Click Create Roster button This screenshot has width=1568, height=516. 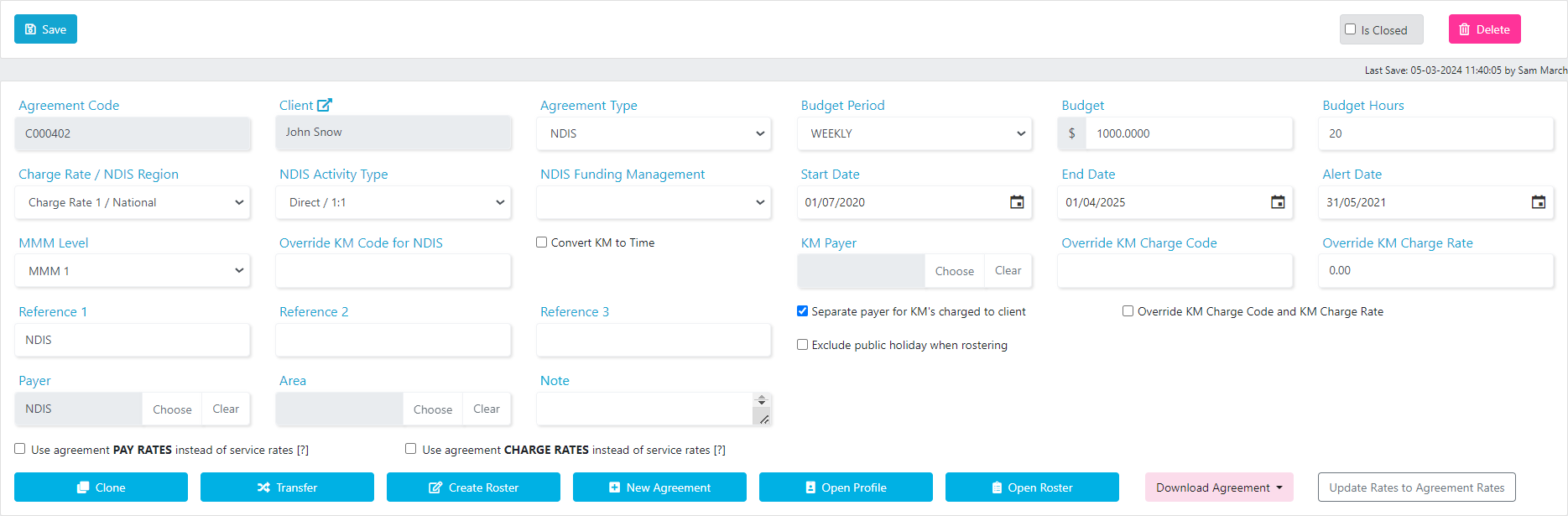pos(473,487)
